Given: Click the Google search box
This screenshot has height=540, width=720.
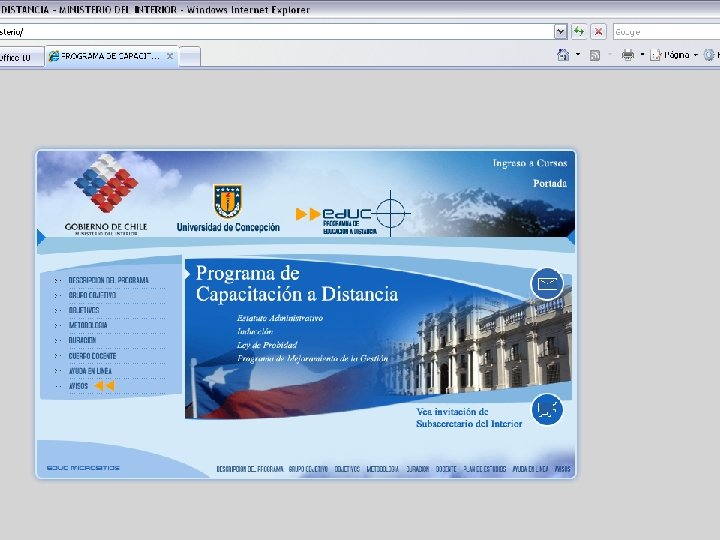Looking at the screenshot, I should tap(666, 32).
